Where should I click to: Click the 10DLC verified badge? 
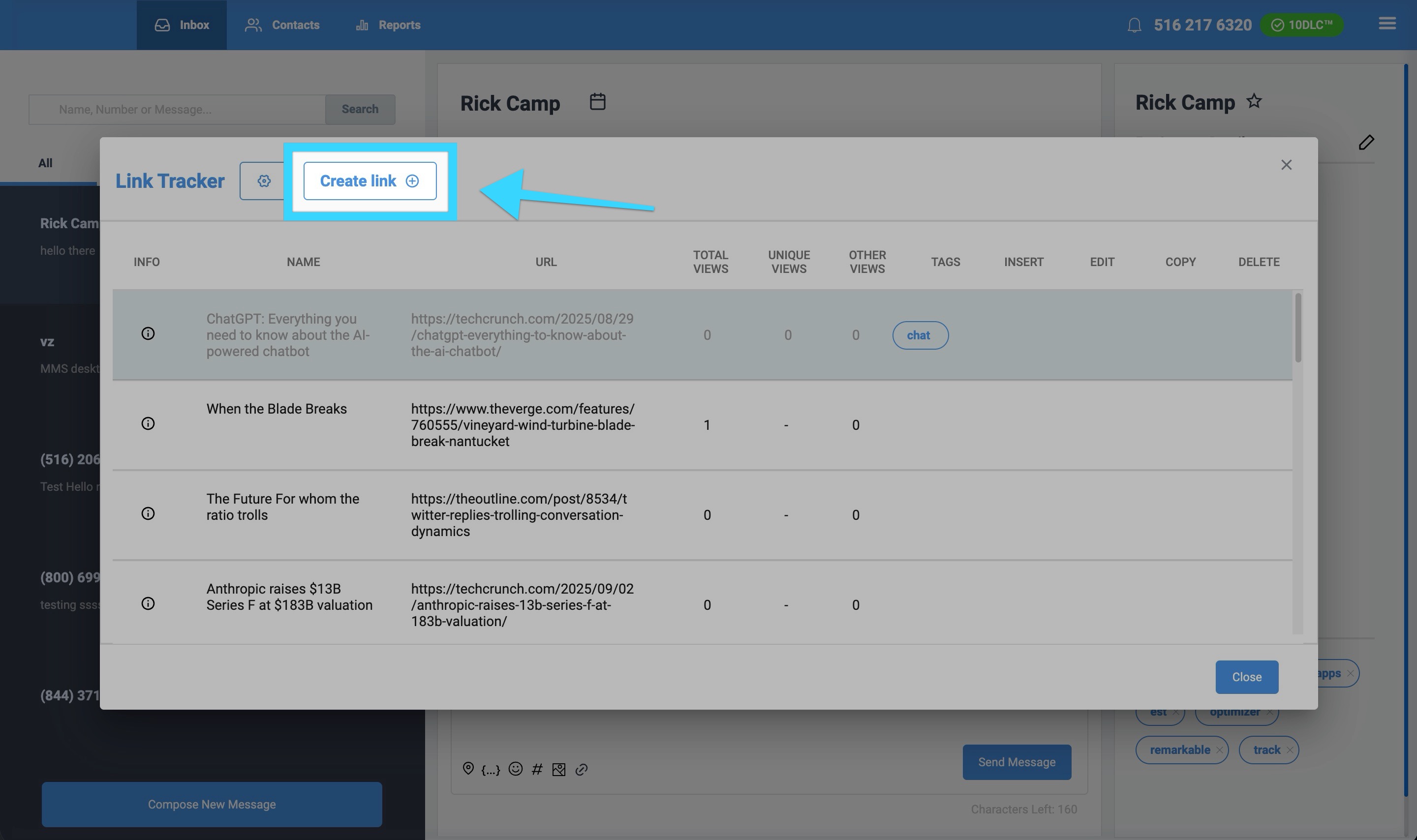(x=1301, y=25)
